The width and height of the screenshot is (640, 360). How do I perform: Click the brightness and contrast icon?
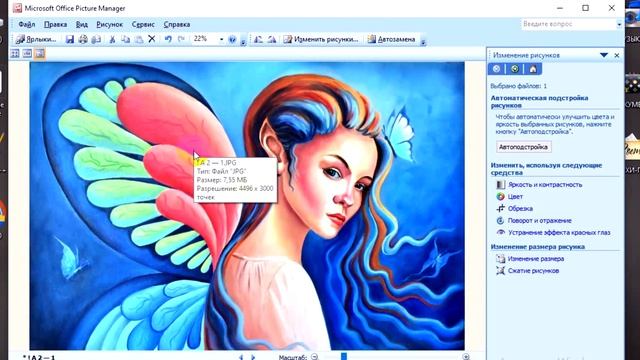500,184
